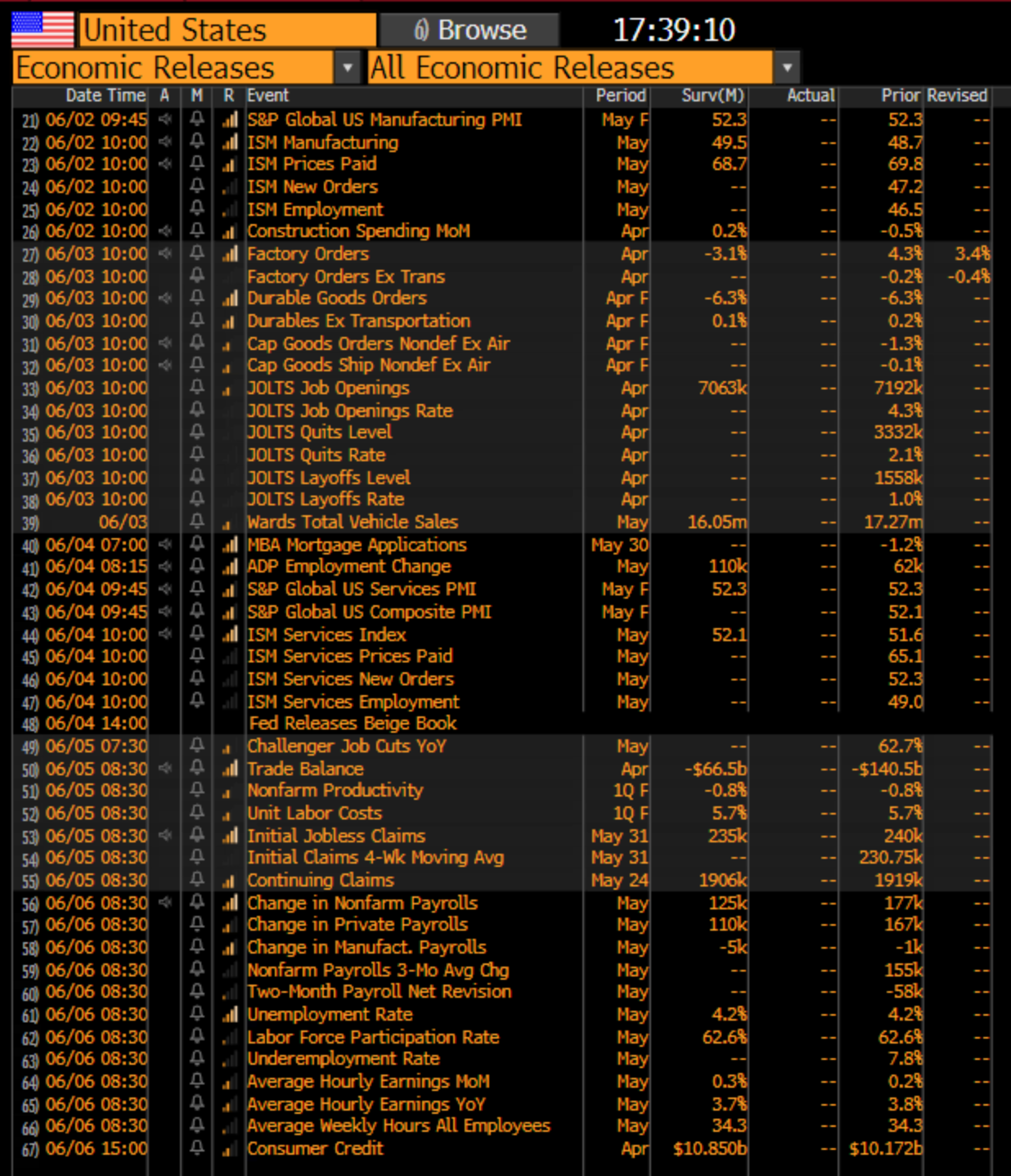Toggle alert bell for Trade Balance

197,768
